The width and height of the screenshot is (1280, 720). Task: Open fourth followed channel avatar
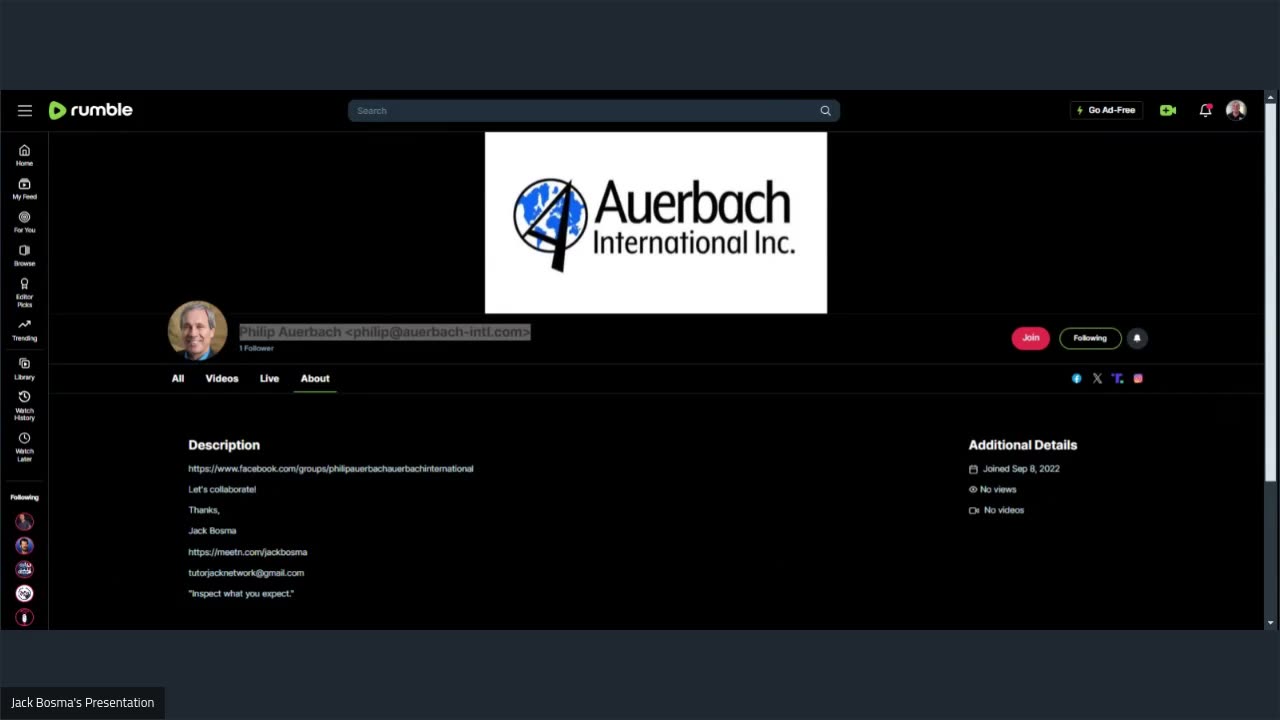click(24, 594)
